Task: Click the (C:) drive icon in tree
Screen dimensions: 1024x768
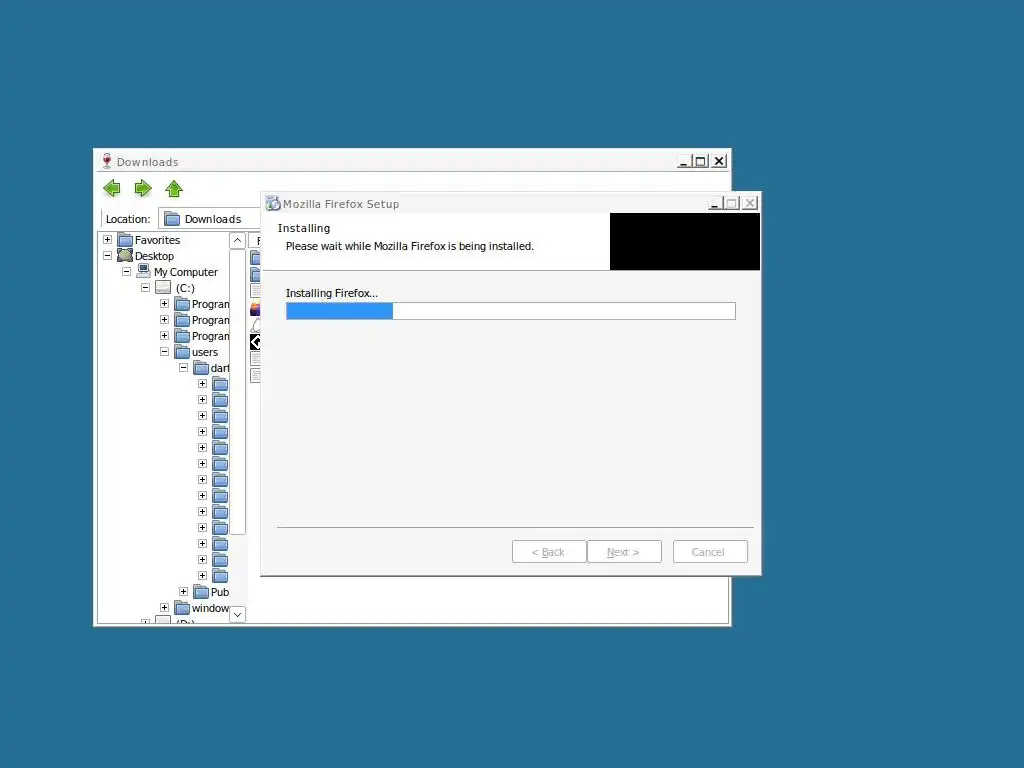Action: (x=163, y=287)
